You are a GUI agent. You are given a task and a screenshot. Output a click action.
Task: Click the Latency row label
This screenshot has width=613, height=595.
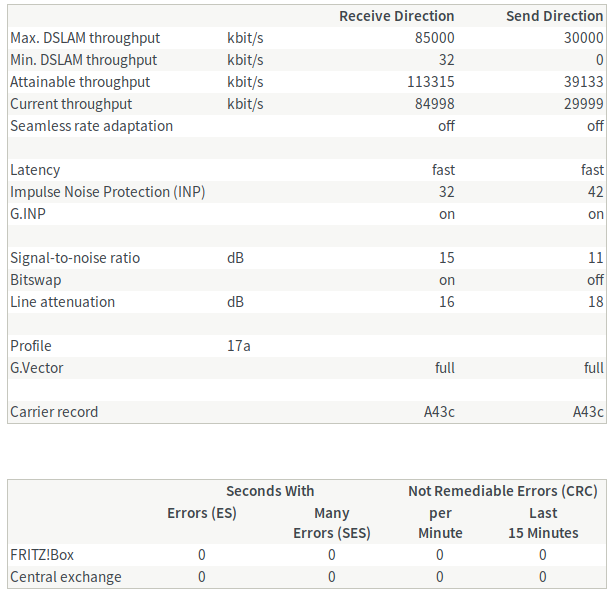(35, 170)
